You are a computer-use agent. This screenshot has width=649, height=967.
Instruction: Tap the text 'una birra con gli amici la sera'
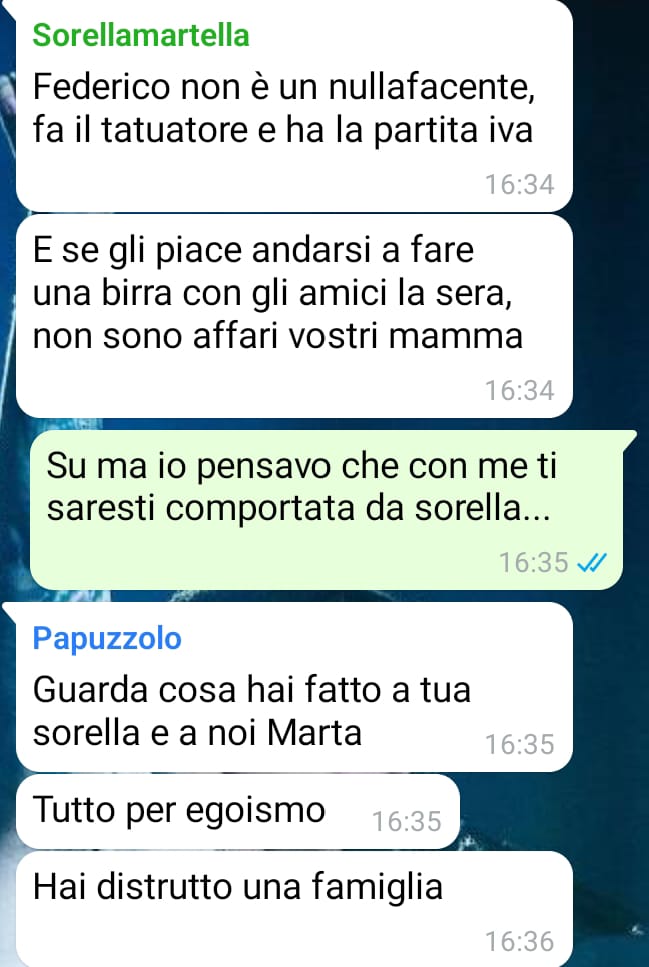click(272, 294)
